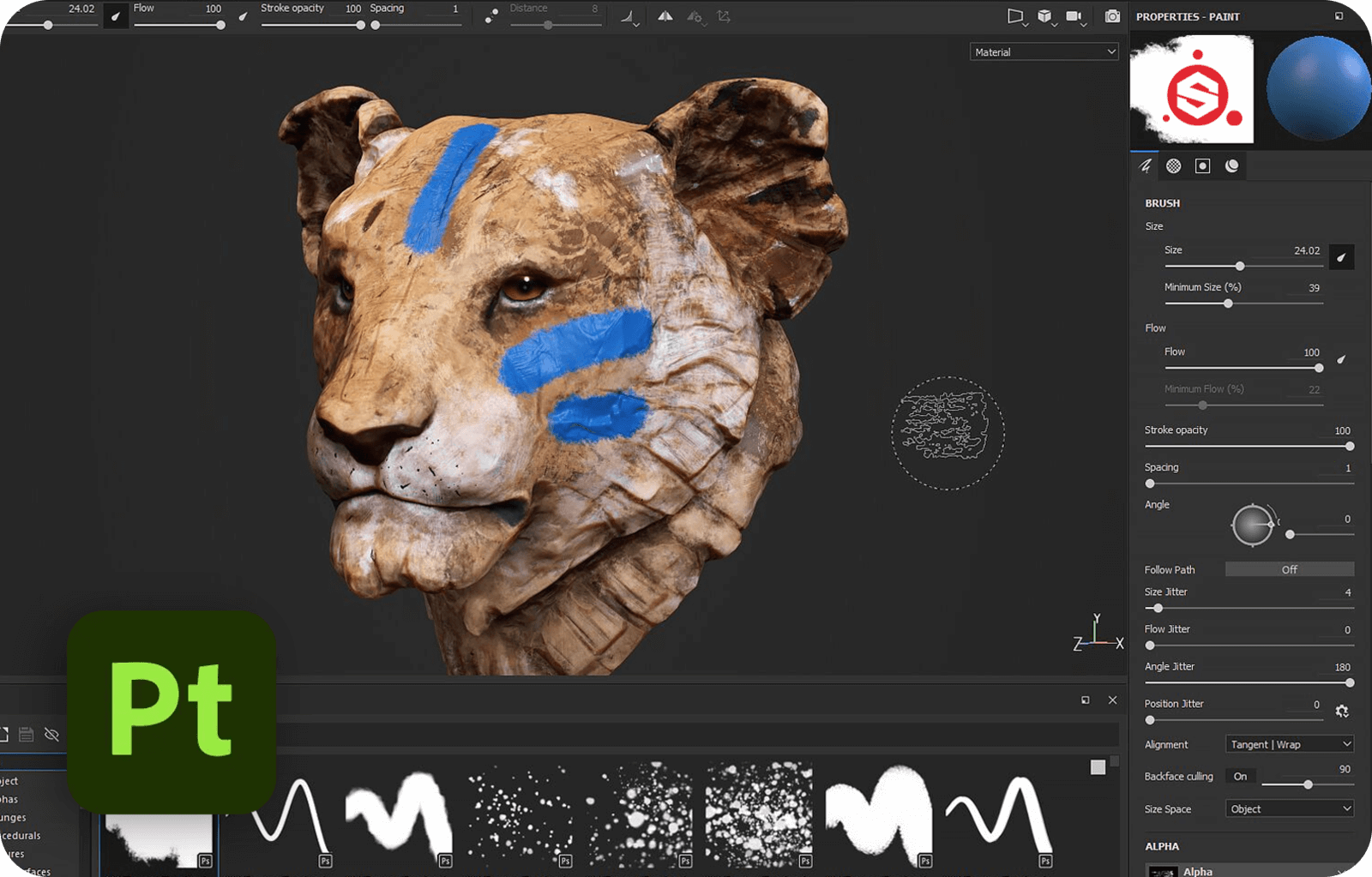Click the save icon in shelf toolbar
This screenshot has height=877, width=1372.
click(x=27, y=735)
